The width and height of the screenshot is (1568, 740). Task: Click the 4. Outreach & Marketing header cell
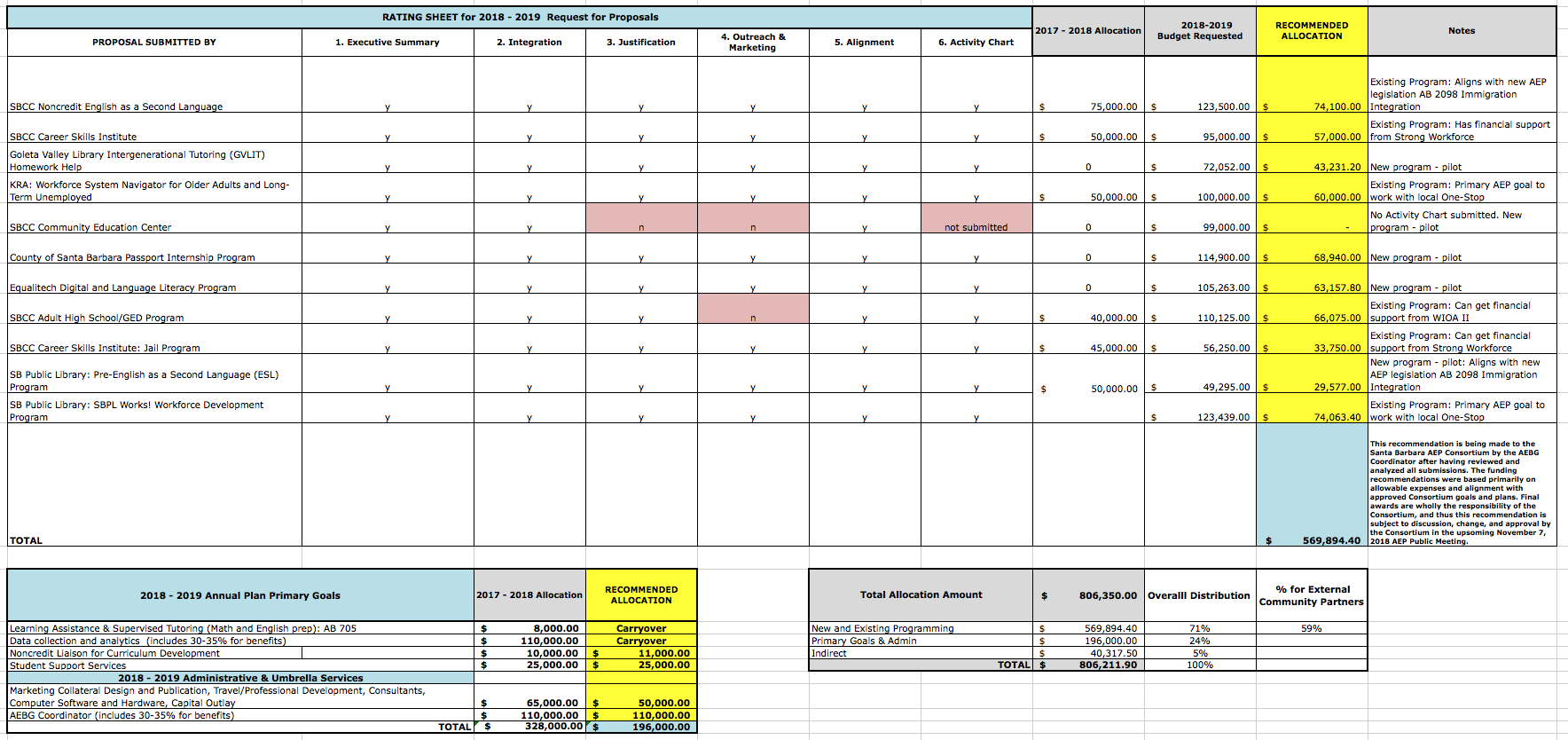tap(753, 42)
